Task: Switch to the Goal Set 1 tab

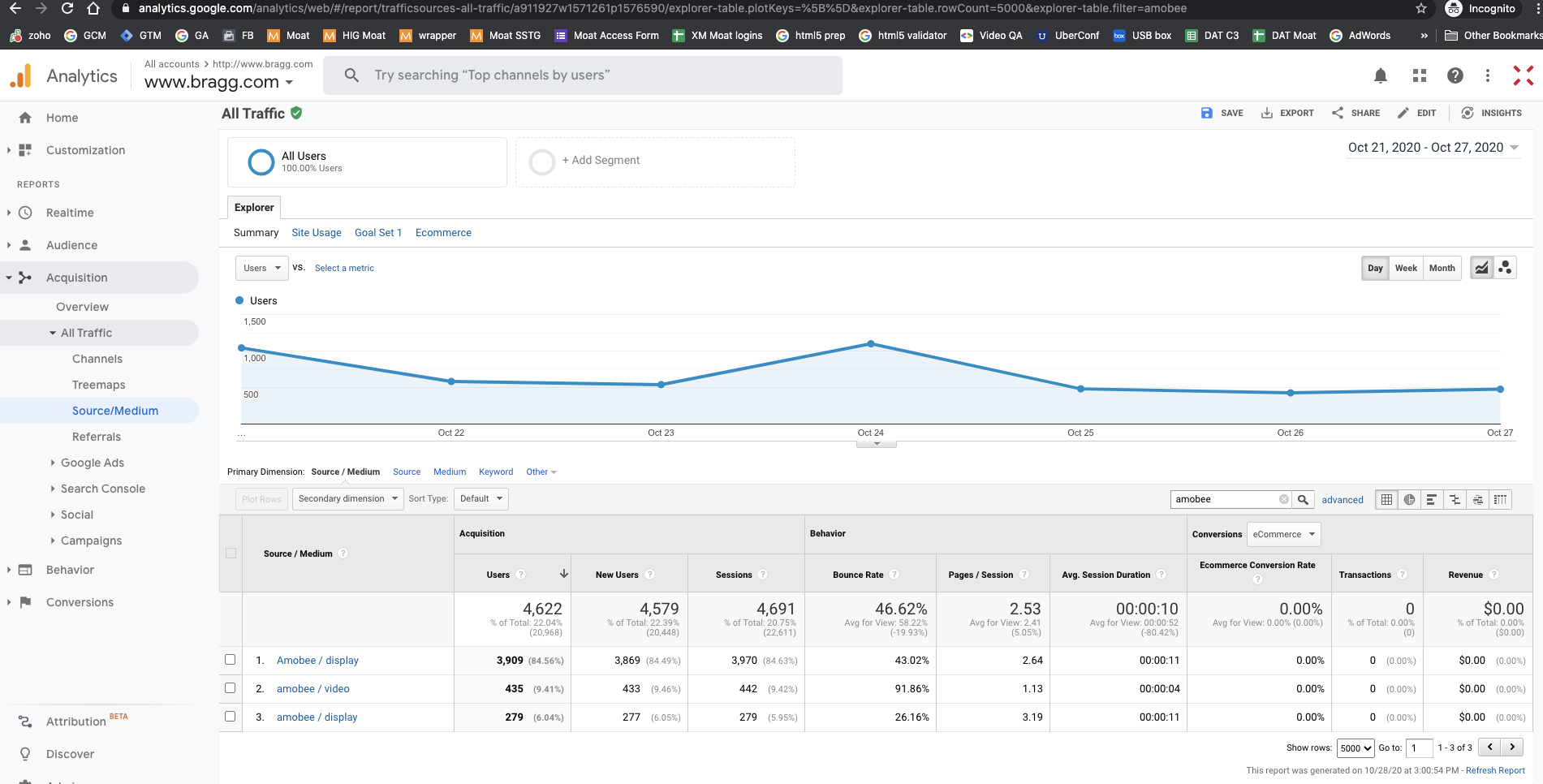Action: (378, 233)
